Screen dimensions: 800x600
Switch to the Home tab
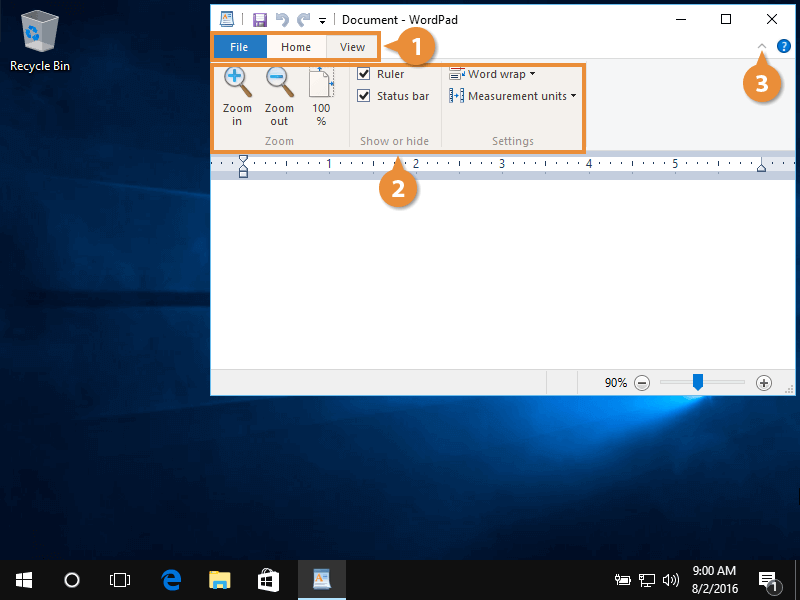[x=296, y=47]
